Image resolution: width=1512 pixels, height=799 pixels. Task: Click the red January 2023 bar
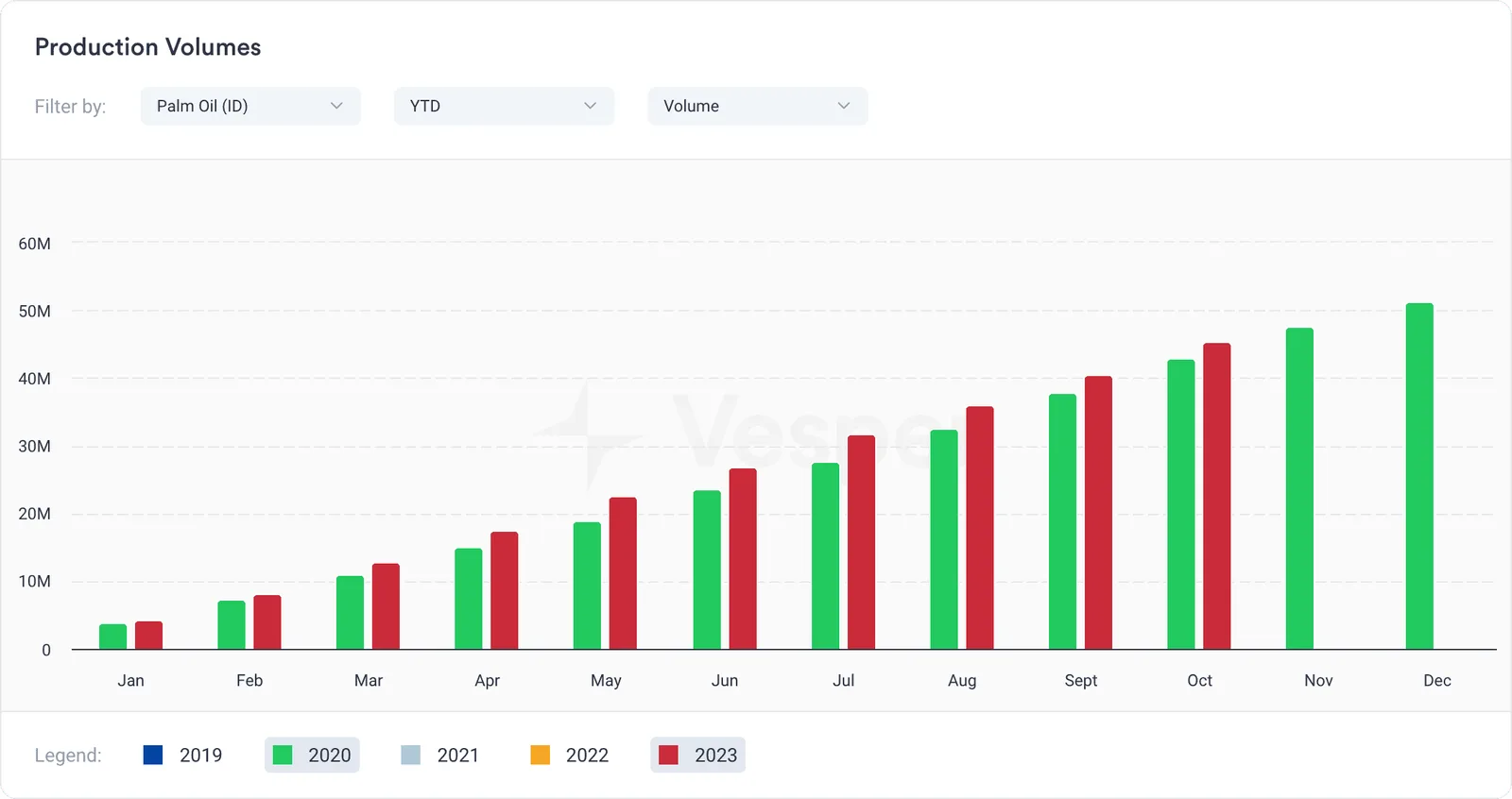tap(149, 636)
